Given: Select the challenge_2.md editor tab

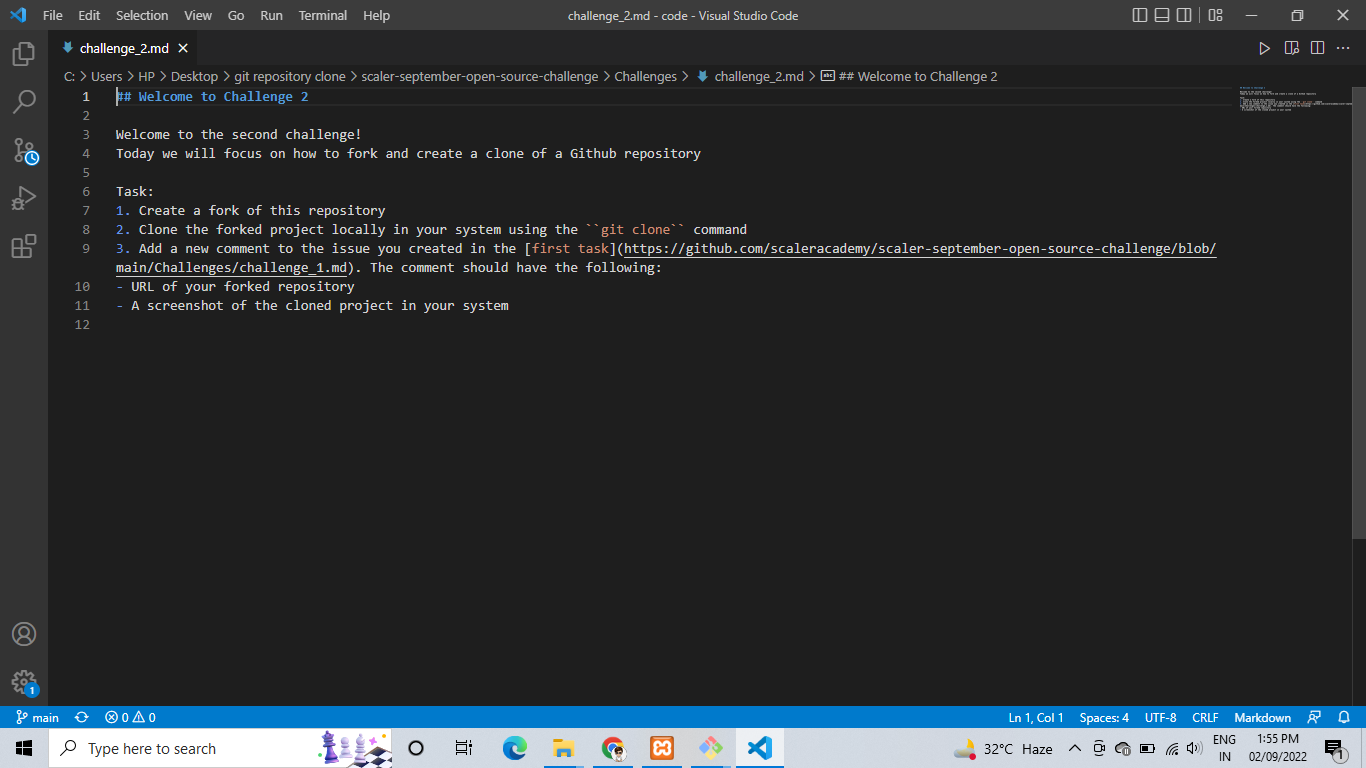Looking at the screenshot, I should pos(124,48).
